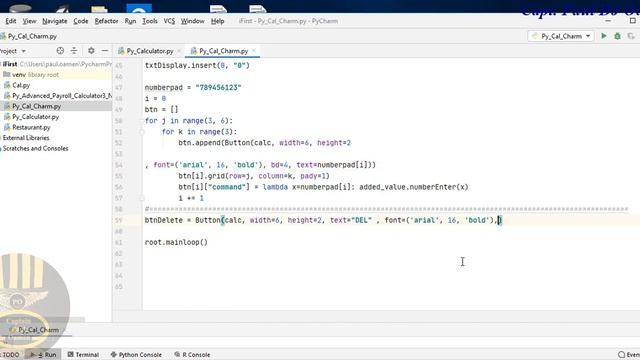
Task: Open the Edit menu
Action: point(11,21)
